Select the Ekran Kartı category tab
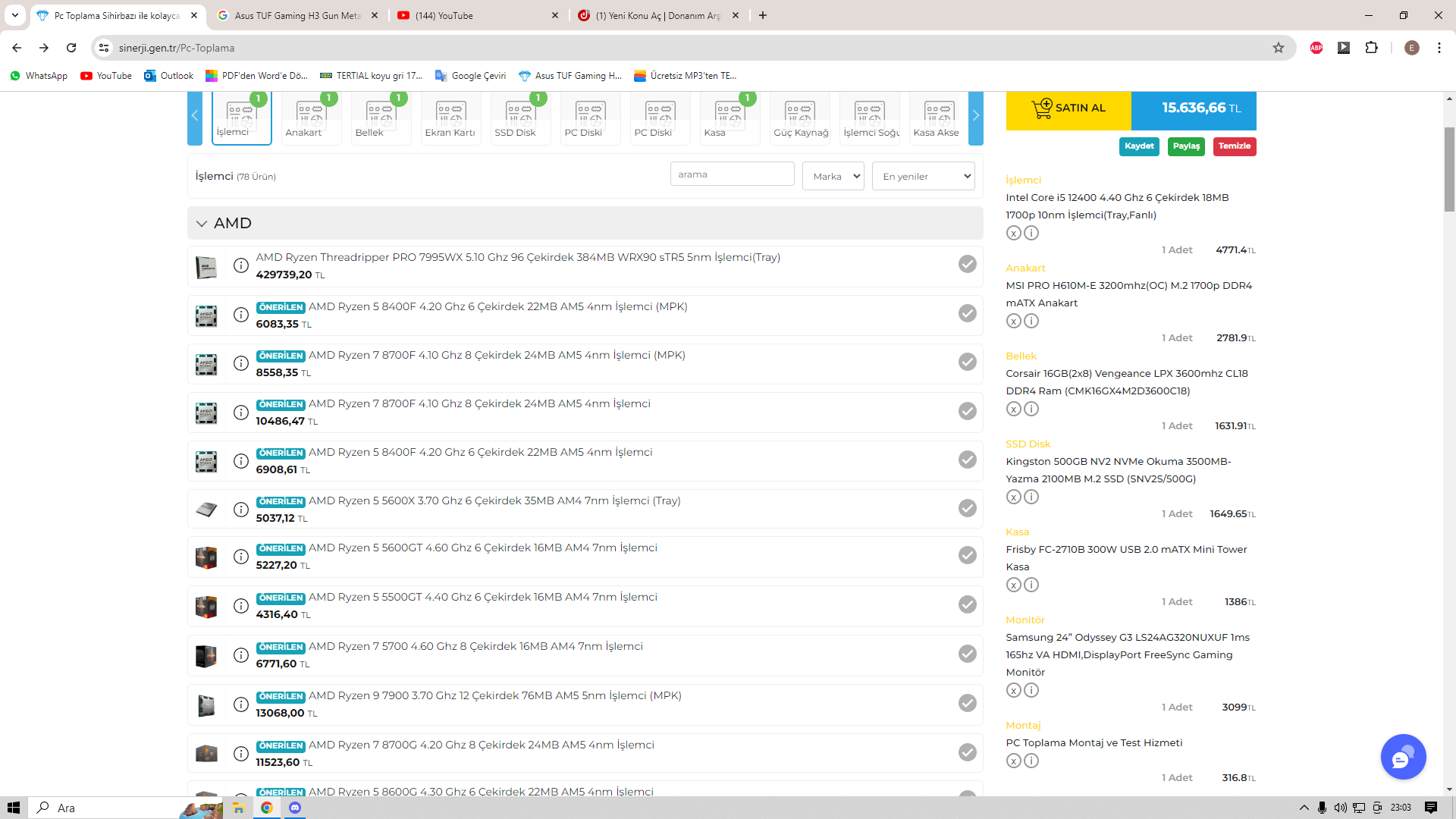The width and height of the screenshot is (1456, 819). [x=451, y=118]
